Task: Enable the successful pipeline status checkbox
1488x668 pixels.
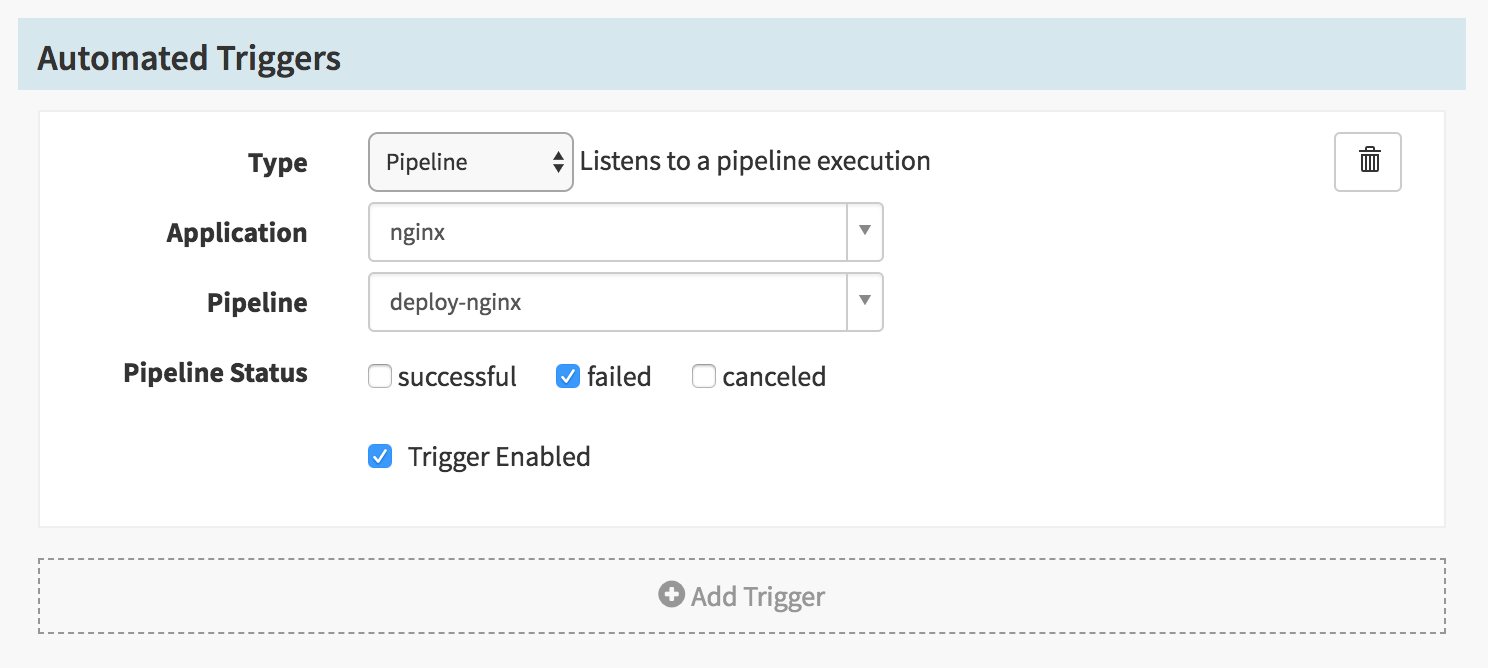Action: pyautogui.click(x=380, y=377)
